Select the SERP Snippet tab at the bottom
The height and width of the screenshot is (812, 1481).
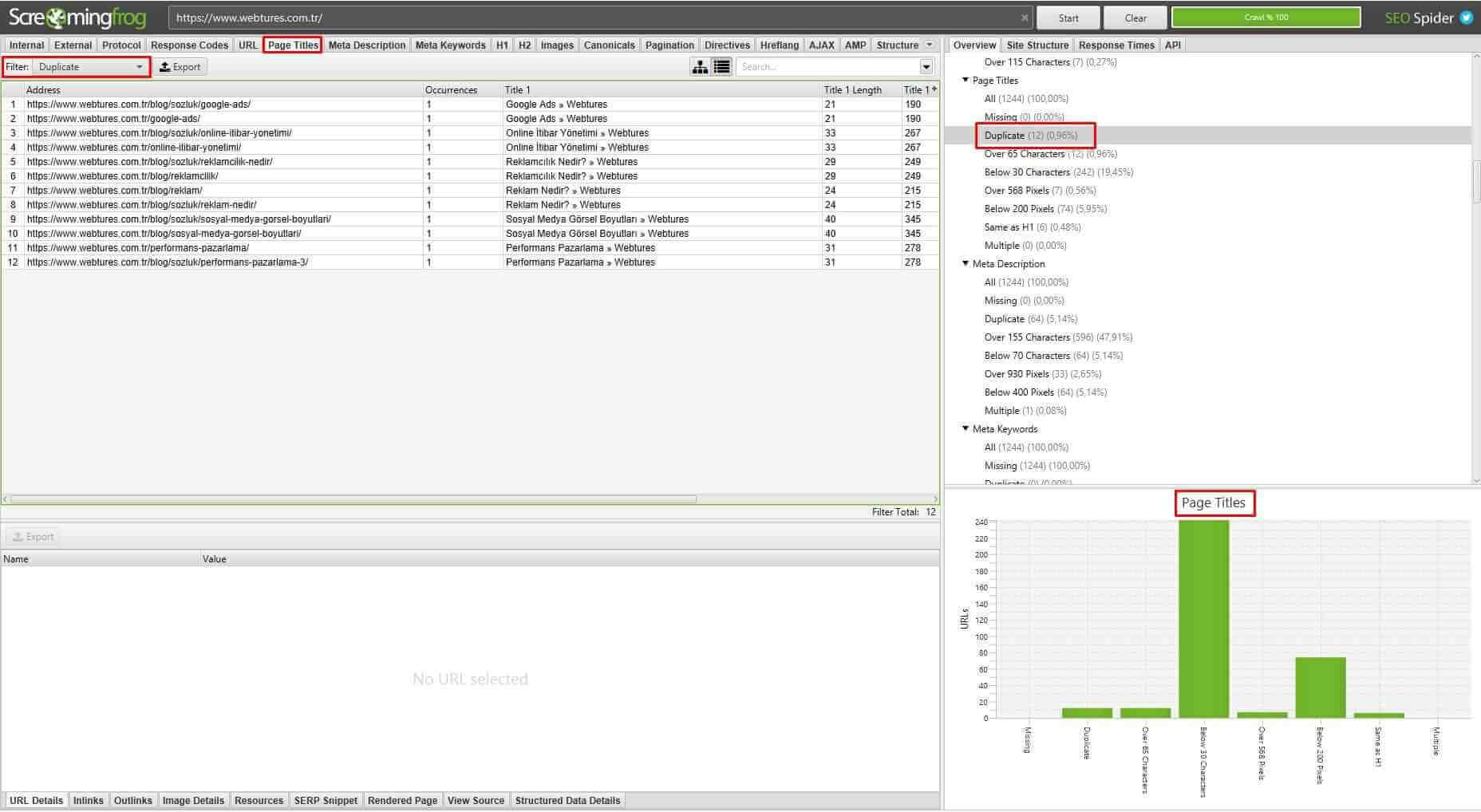(326, 800)
